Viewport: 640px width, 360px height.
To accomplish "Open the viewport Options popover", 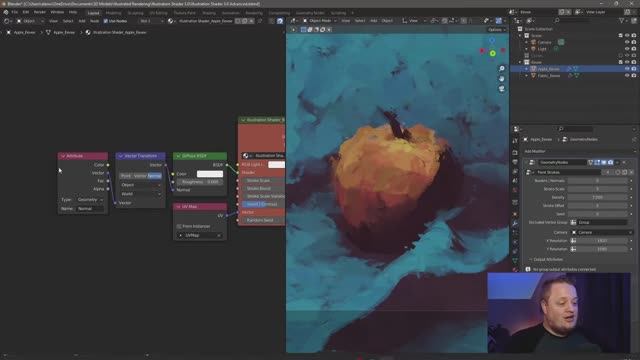I will tap(496, 30).
